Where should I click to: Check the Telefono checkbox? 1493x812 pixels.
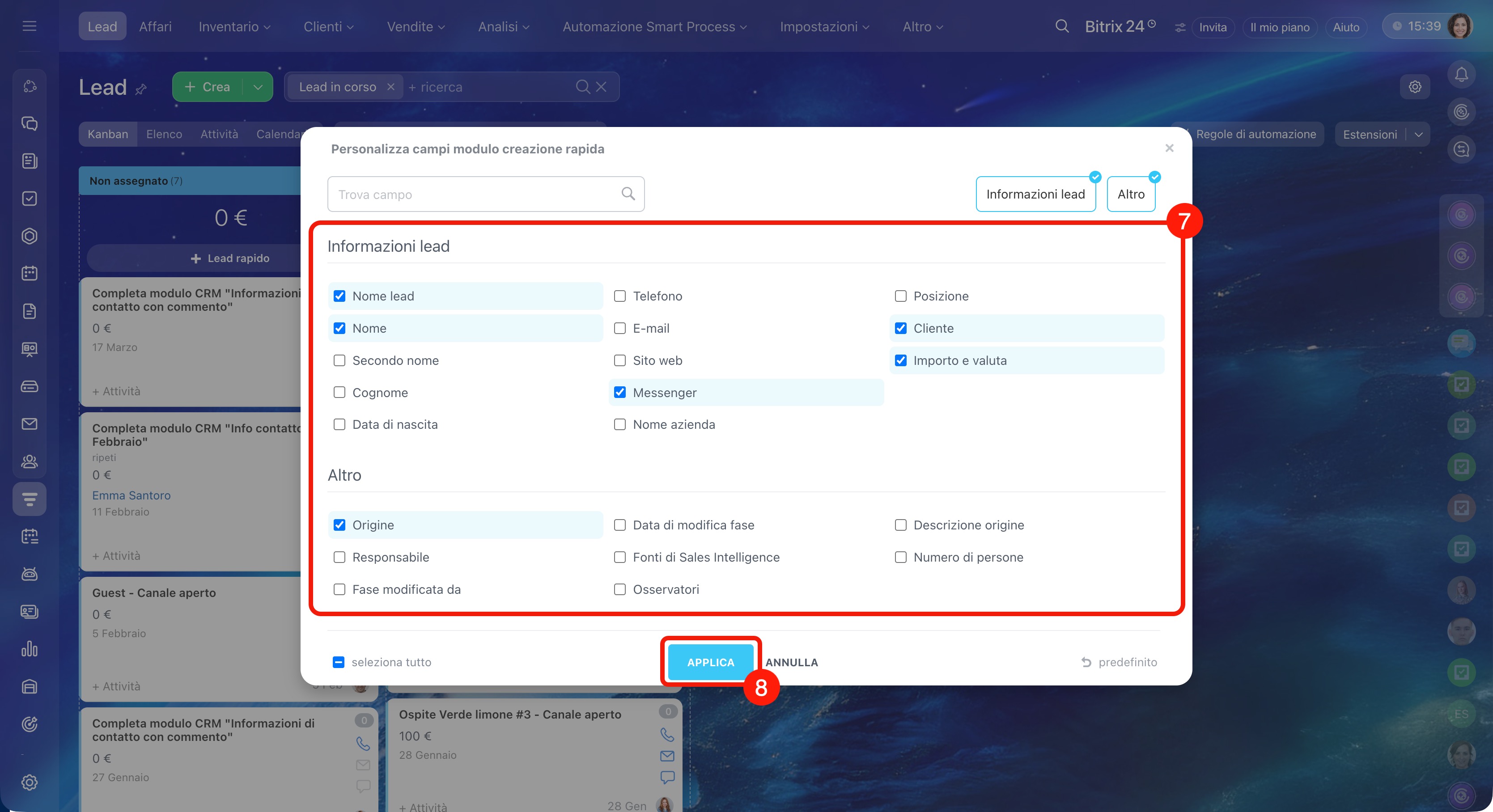pos(619,296)
